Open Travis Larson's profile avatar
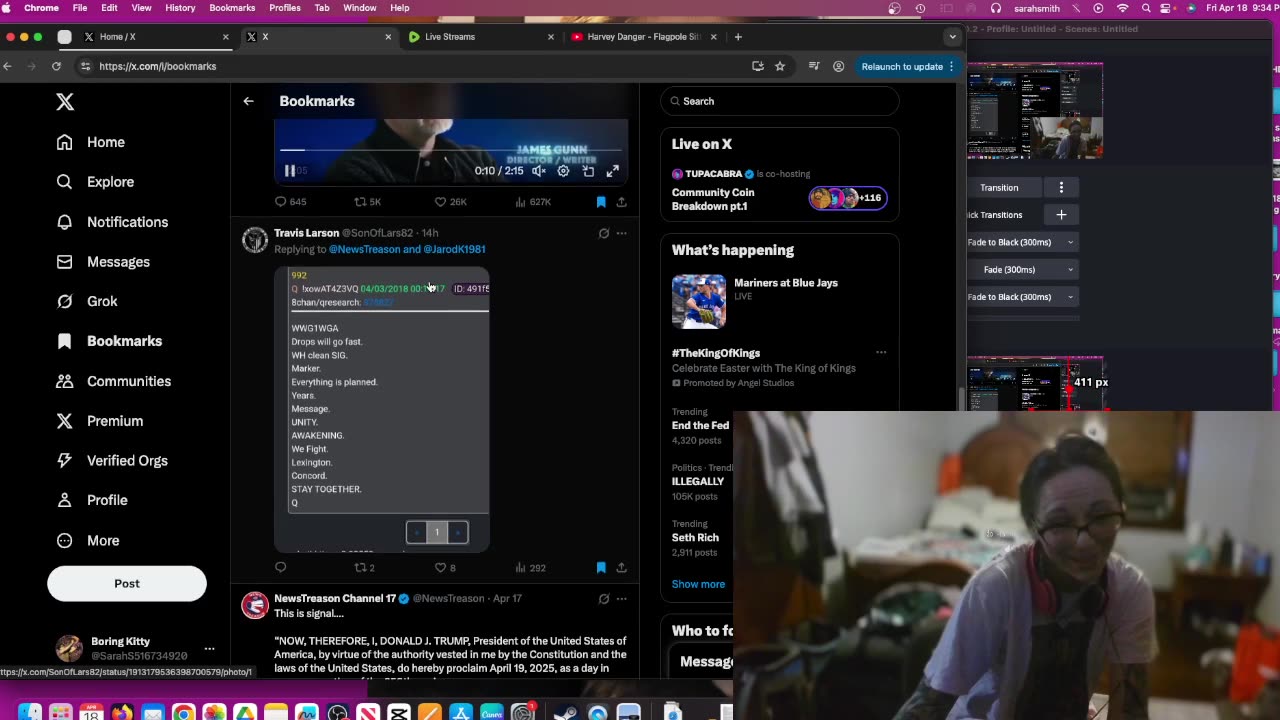The width and height of the screenshot is (1280, 720). coord(255,240)
